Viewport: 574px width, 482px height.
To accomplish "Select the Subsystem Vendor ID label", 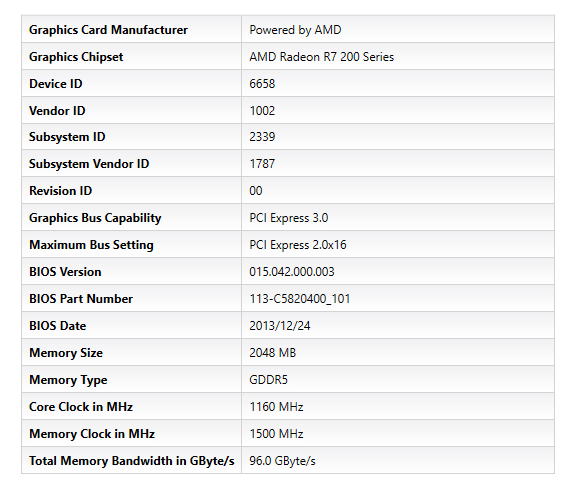I will 89,164.
